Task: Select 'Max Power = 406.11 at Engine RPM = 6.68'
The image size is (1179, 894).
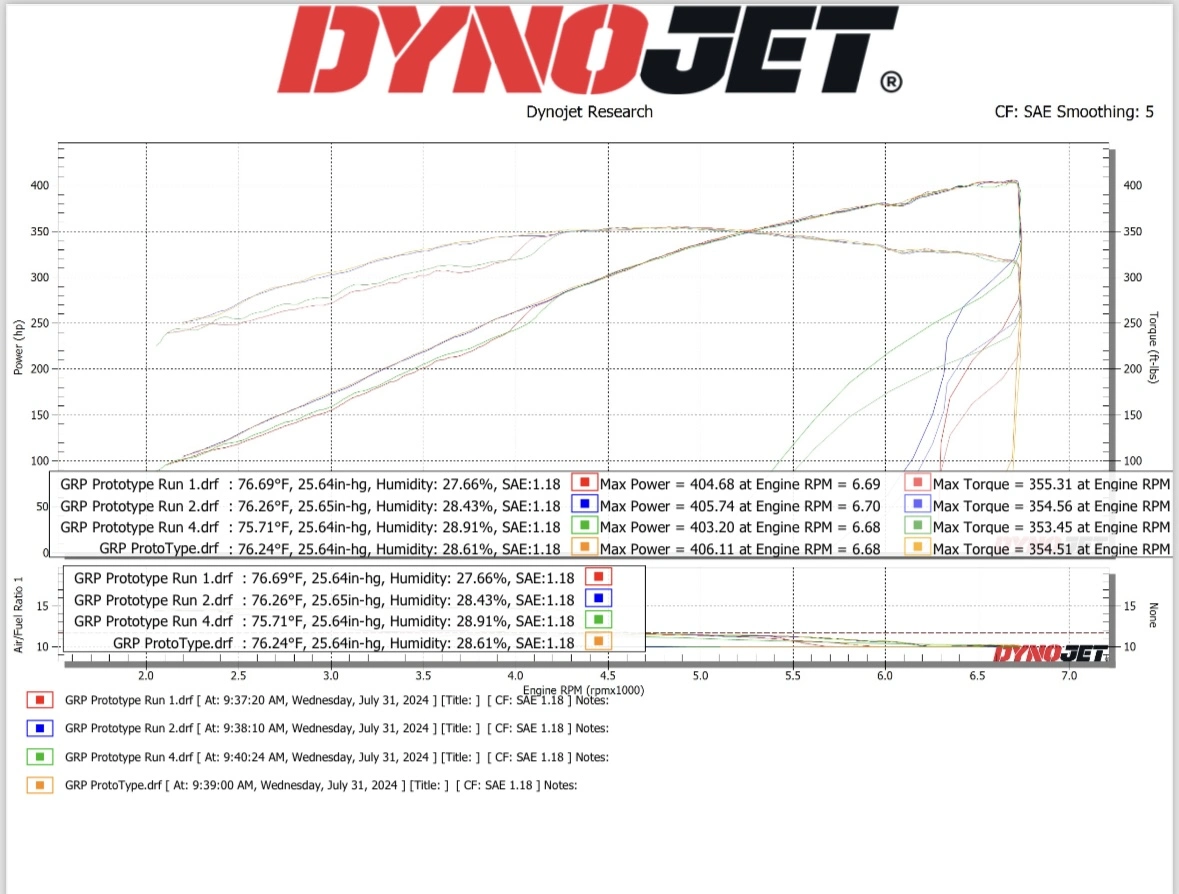Action: point(740,549)
